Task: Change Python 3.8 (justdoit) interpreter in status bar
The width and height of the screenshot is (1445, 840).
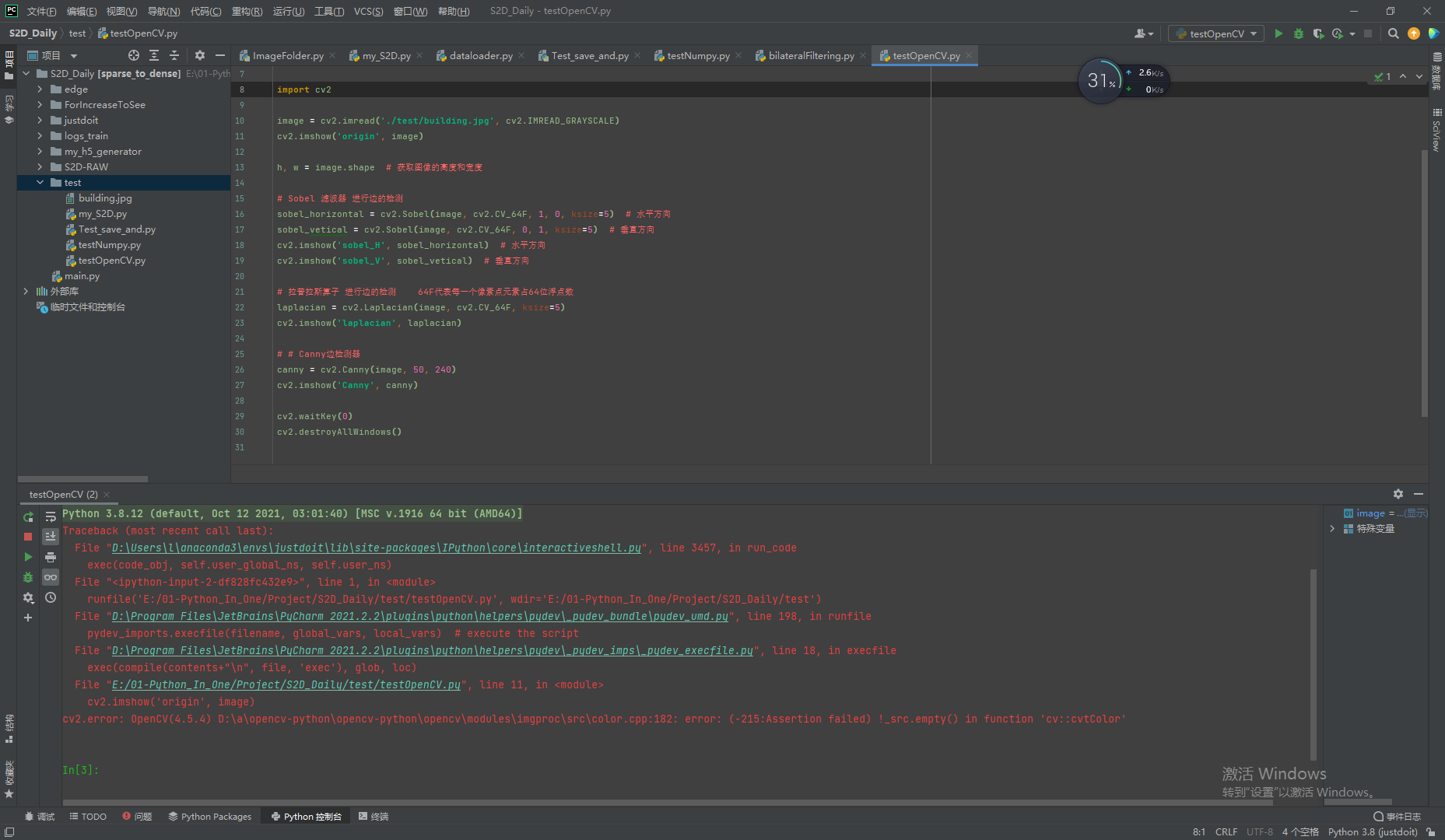Action: click(x=1373, y=831)
